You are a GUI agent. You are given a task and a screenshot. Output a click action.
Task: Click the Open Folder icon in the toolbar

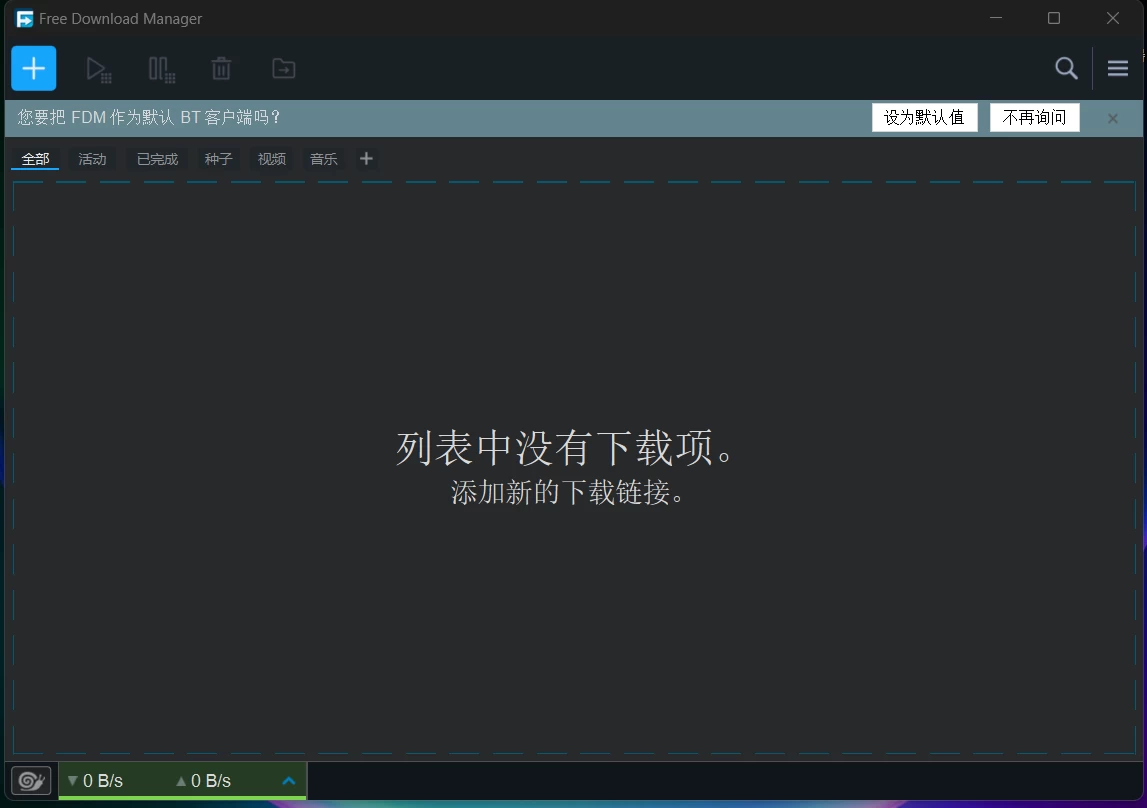coord(283,68)
